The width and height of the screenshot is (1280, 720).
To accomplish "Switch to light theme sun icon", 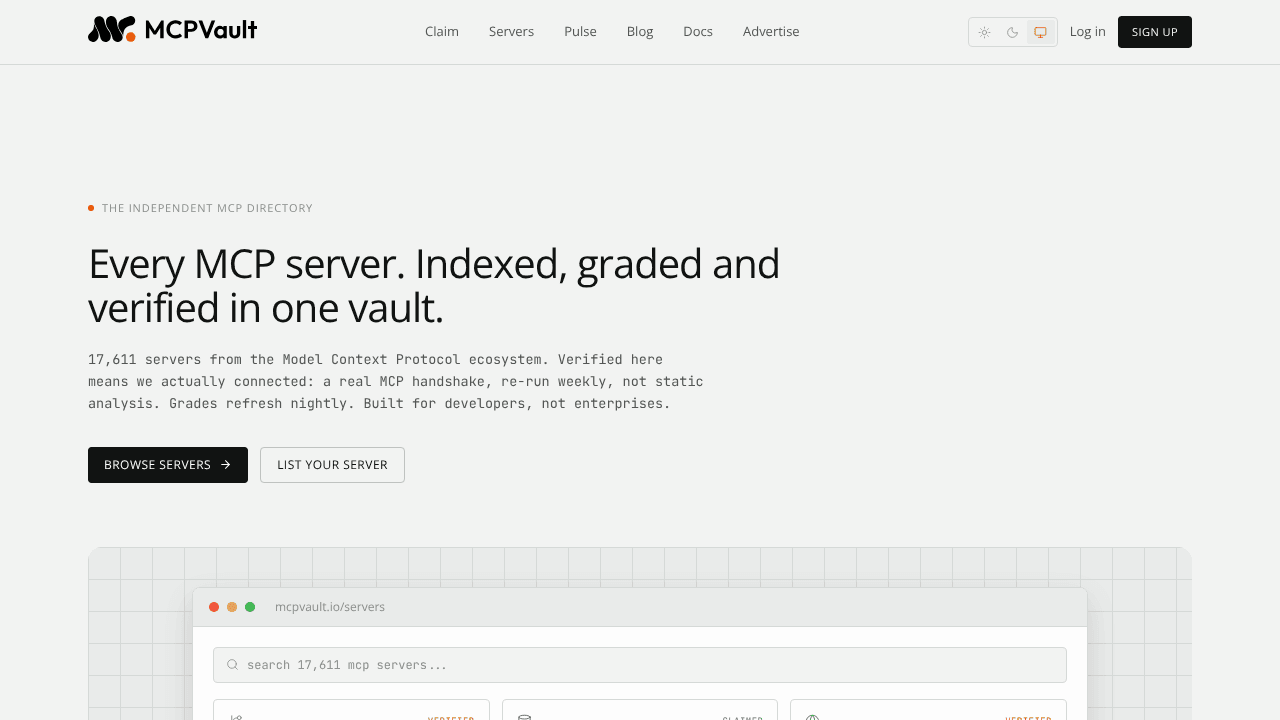I will click(x=985, y=32).
